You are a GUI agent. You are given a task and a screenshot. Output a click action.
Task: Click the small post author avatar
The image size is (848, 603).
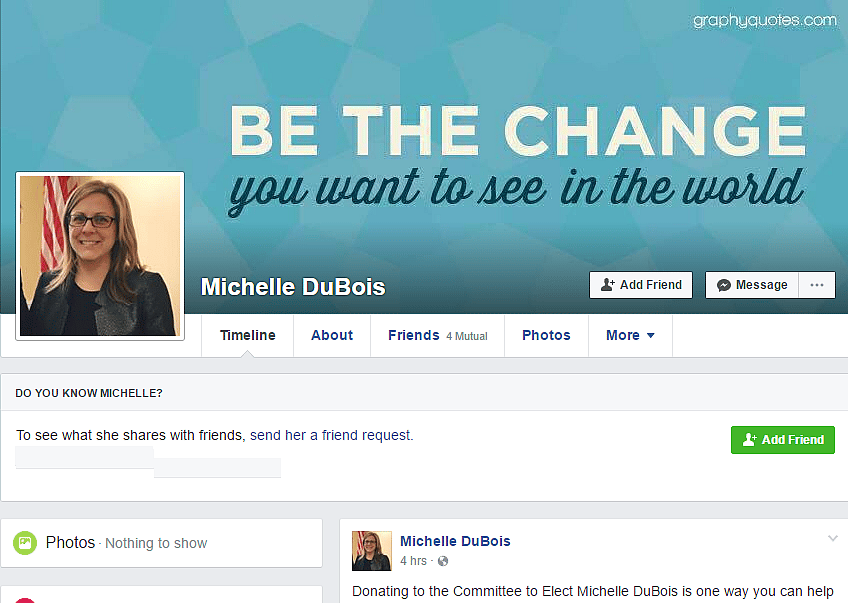372,551
